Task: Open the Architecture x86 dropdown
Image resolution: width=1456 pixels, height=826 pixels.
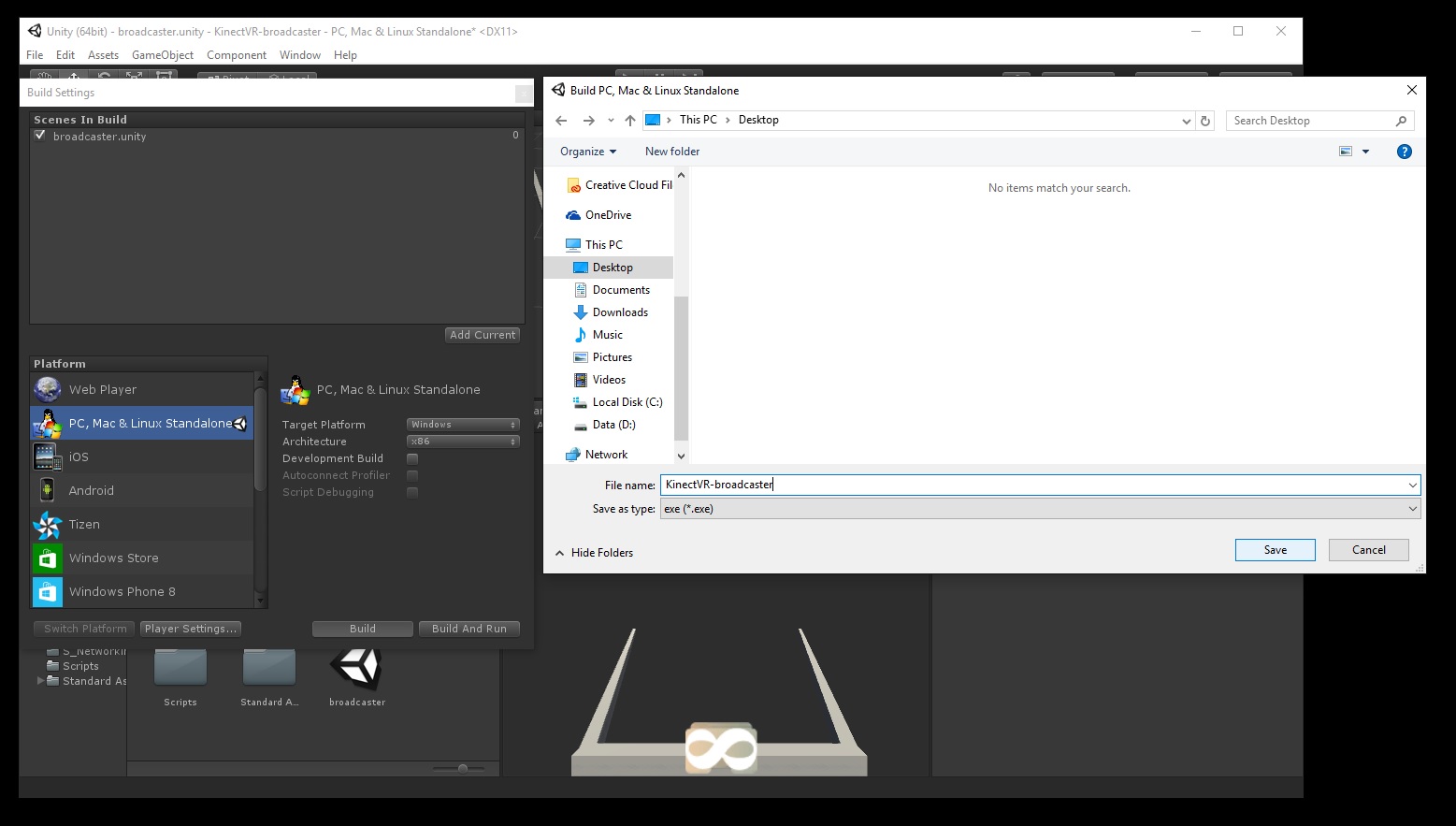Action: tap(463, 442)
